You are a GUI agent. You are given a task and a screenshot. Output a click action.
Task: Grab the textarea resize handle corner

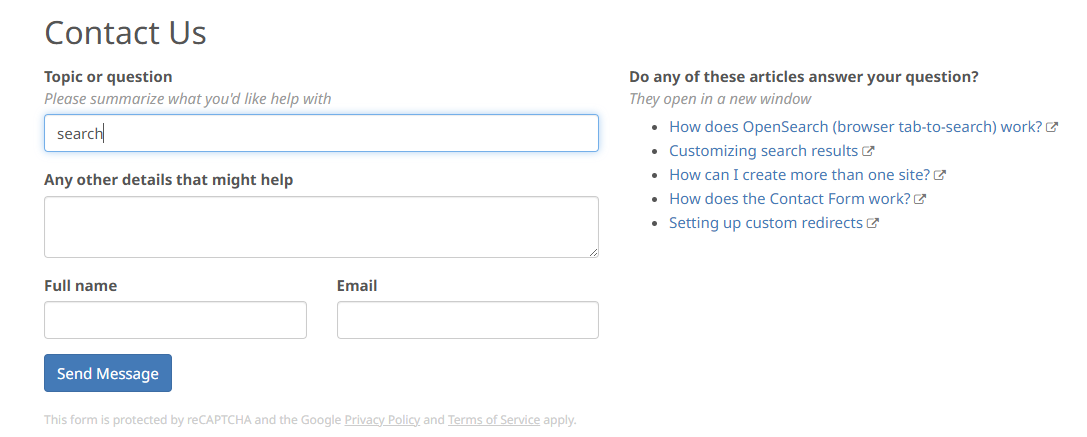coord(593,252)
